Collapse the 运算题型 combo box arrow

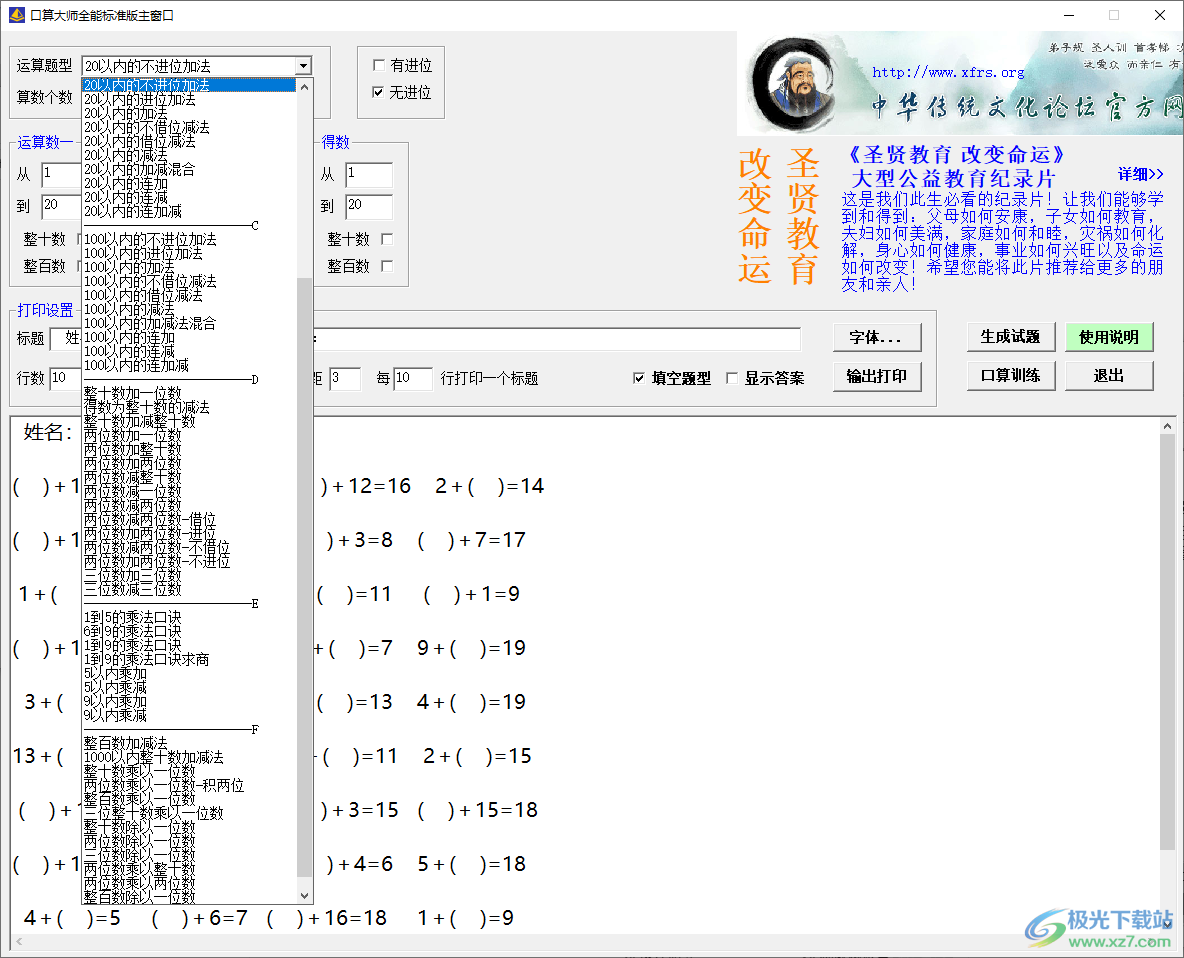click(x=304, y=66)
